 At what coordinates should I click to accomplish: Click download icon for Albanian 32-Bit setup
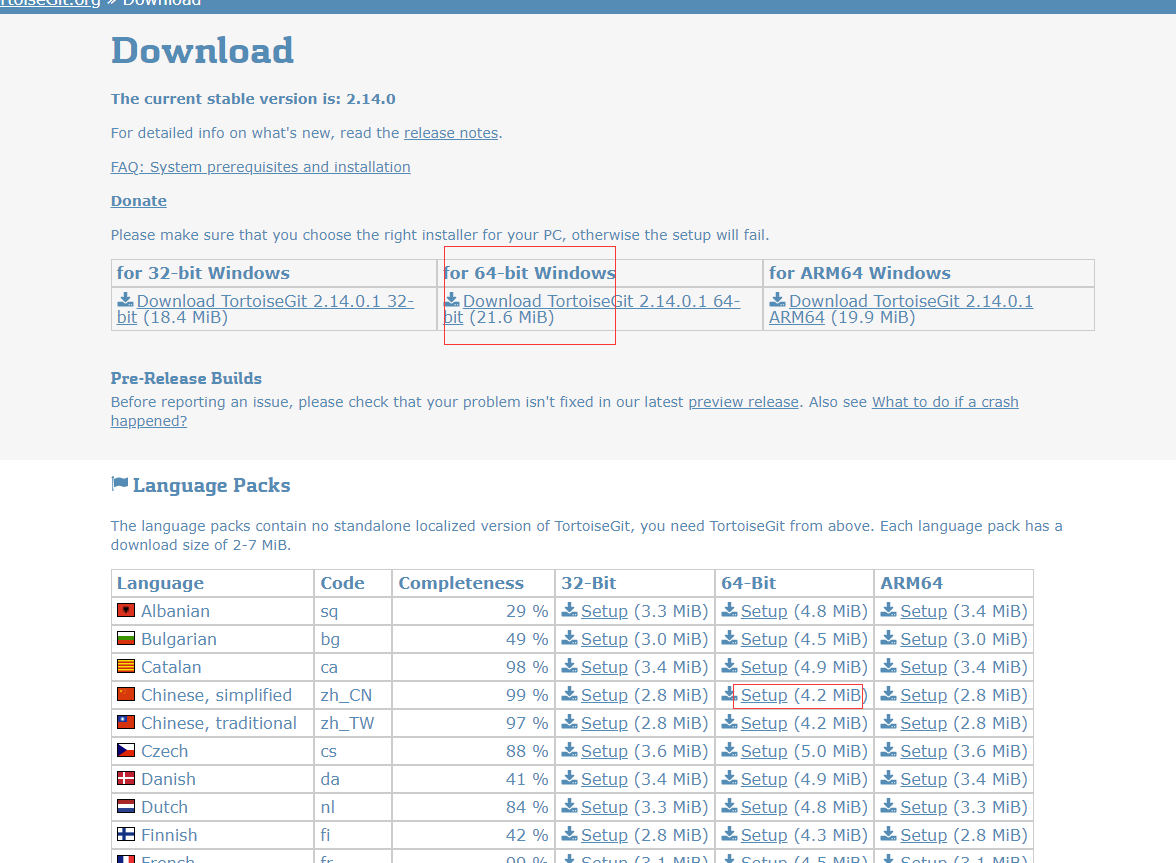click(x=570, y=610)
